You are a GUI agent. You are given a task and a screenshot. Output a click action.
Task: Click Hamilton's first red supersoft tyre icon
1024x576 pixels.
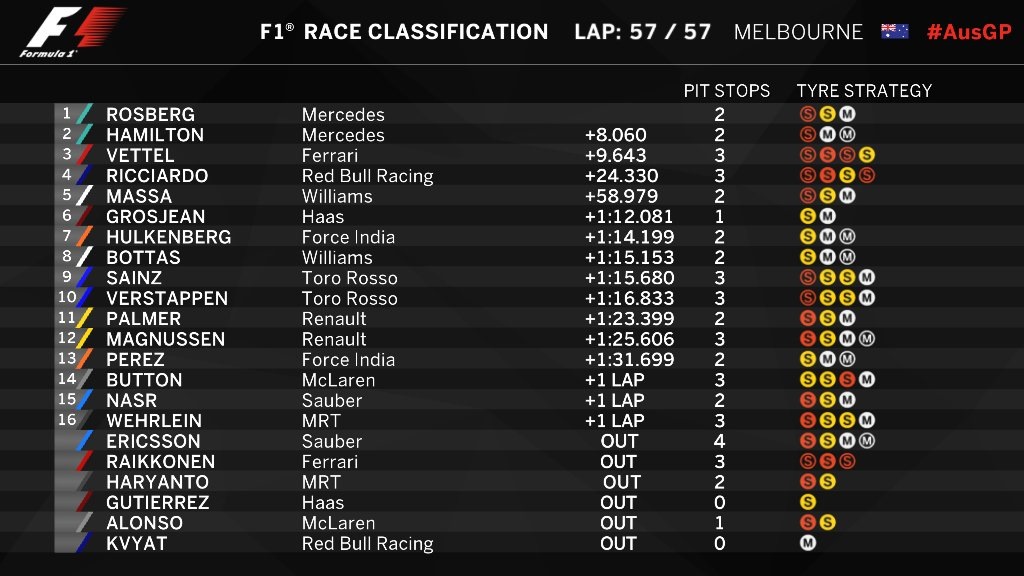pos(808,135)
